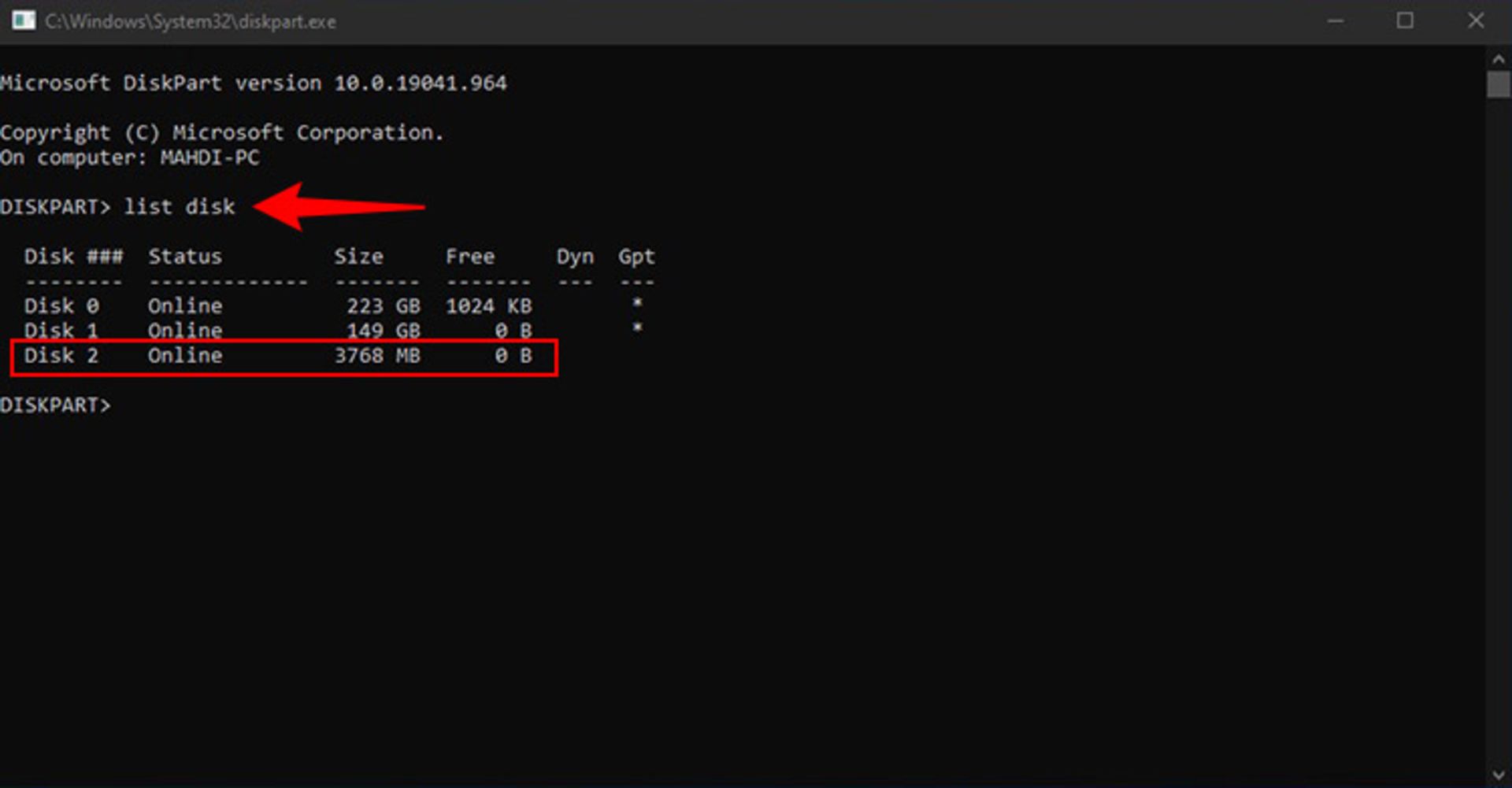Click the console window system menu icon
Screen dimensions: 1512x788
[24, 21]
